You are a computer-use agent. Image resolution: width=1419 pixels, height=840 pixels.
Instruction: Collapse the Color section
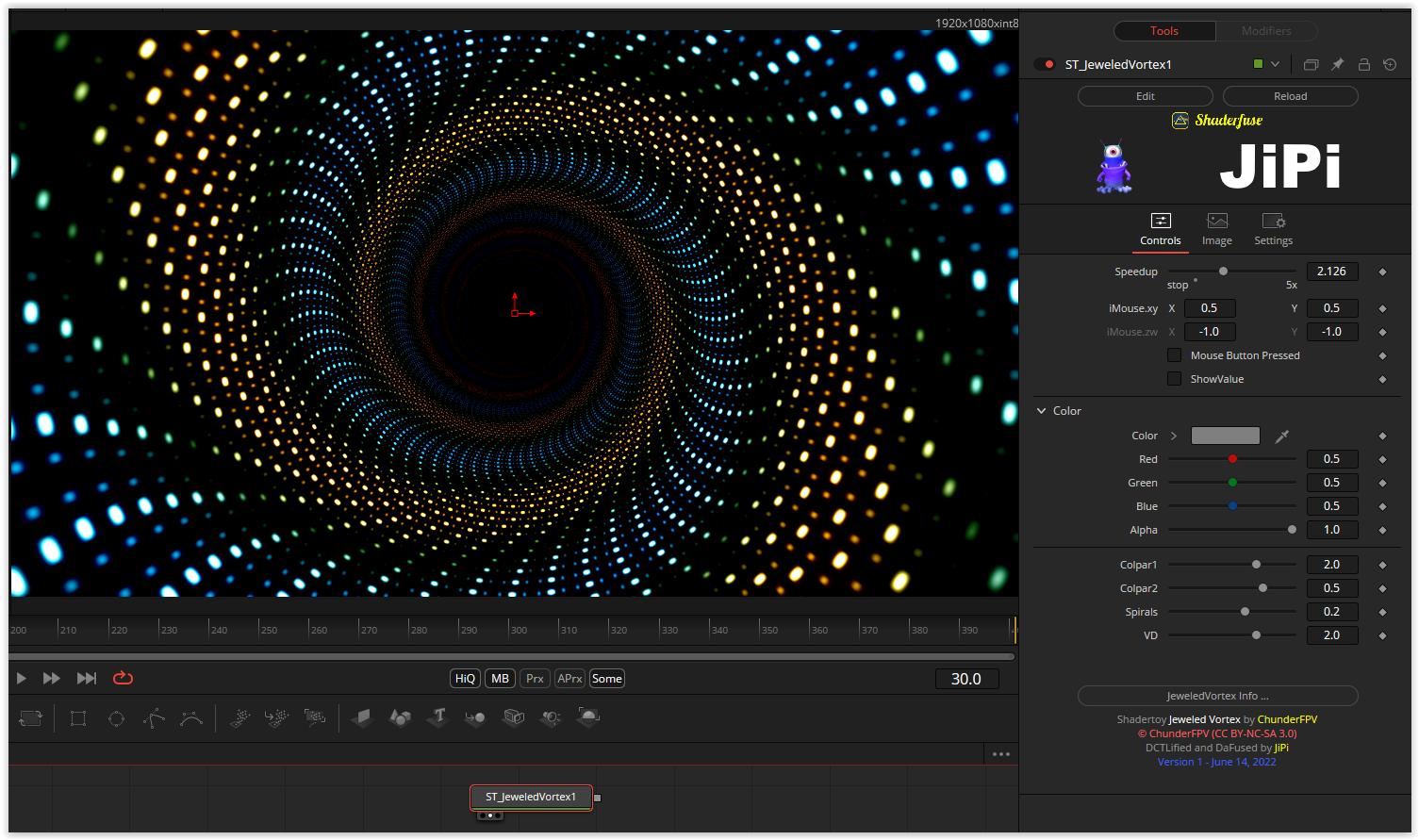click(x=1042, y=411)
